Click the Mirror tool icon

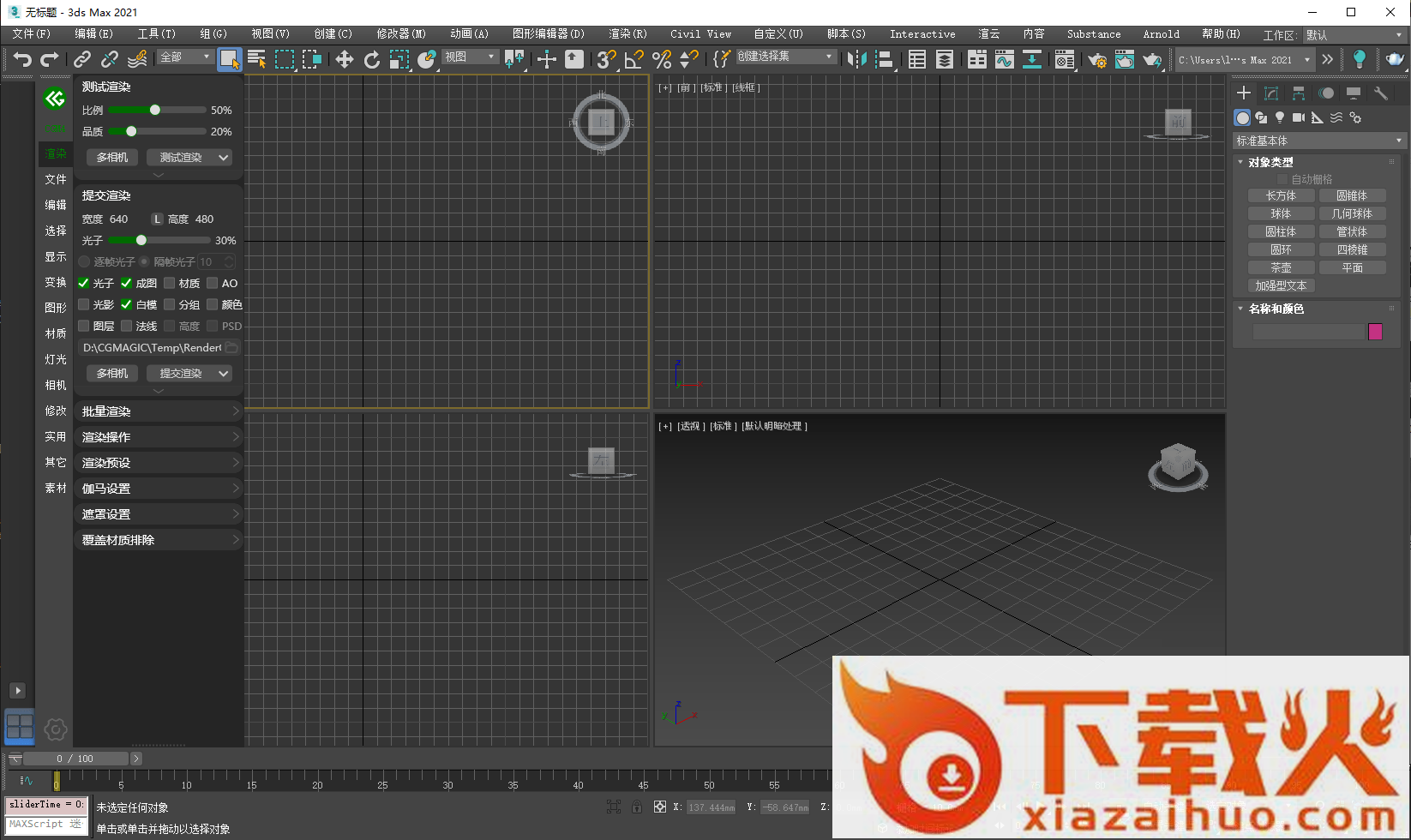pyautogui.click(x=856, y=59)
